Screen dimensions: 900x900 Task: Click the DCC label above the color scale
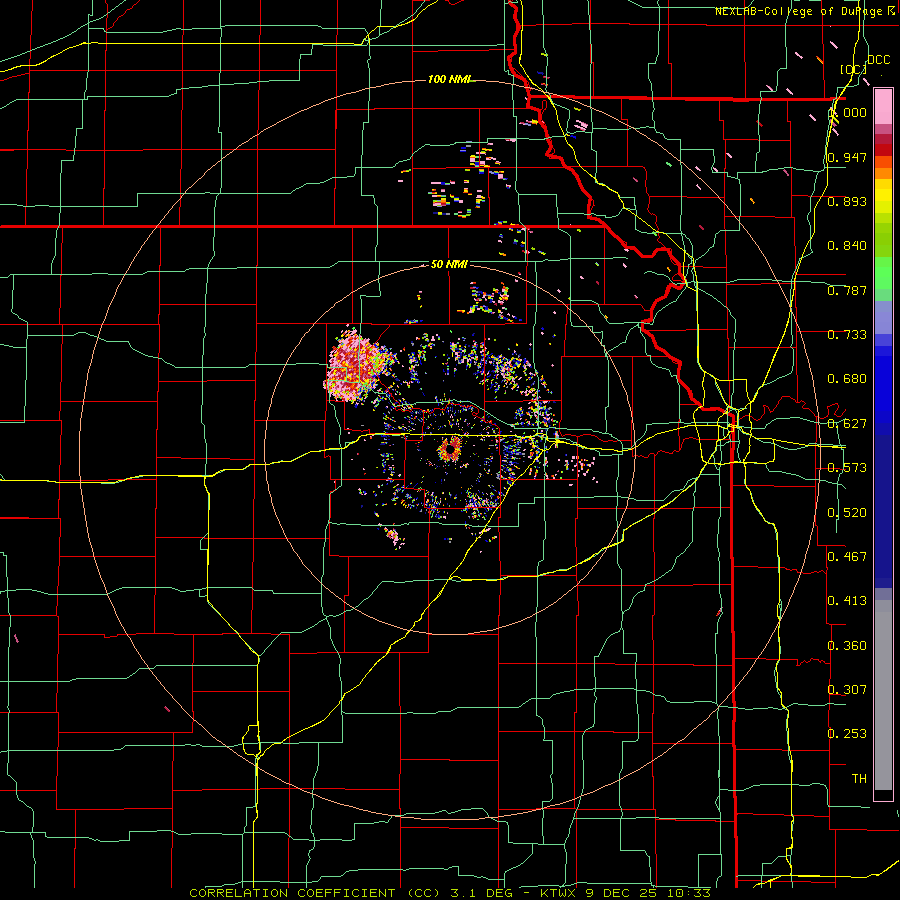(878, 60)
